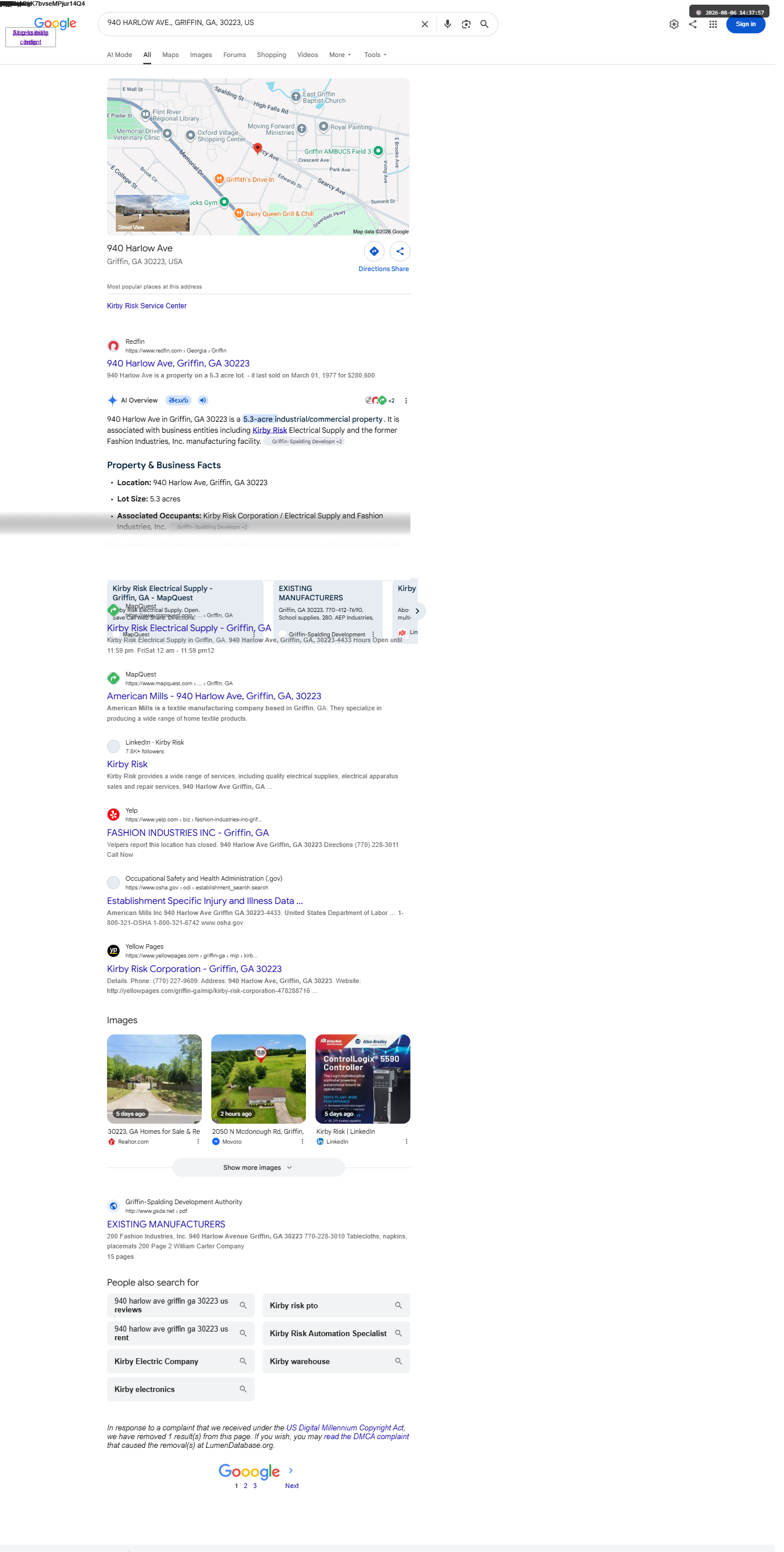The image size is (784, 1552).
Task: Click East Griffin Baptist Church map pin
Action: click(295, 97)
